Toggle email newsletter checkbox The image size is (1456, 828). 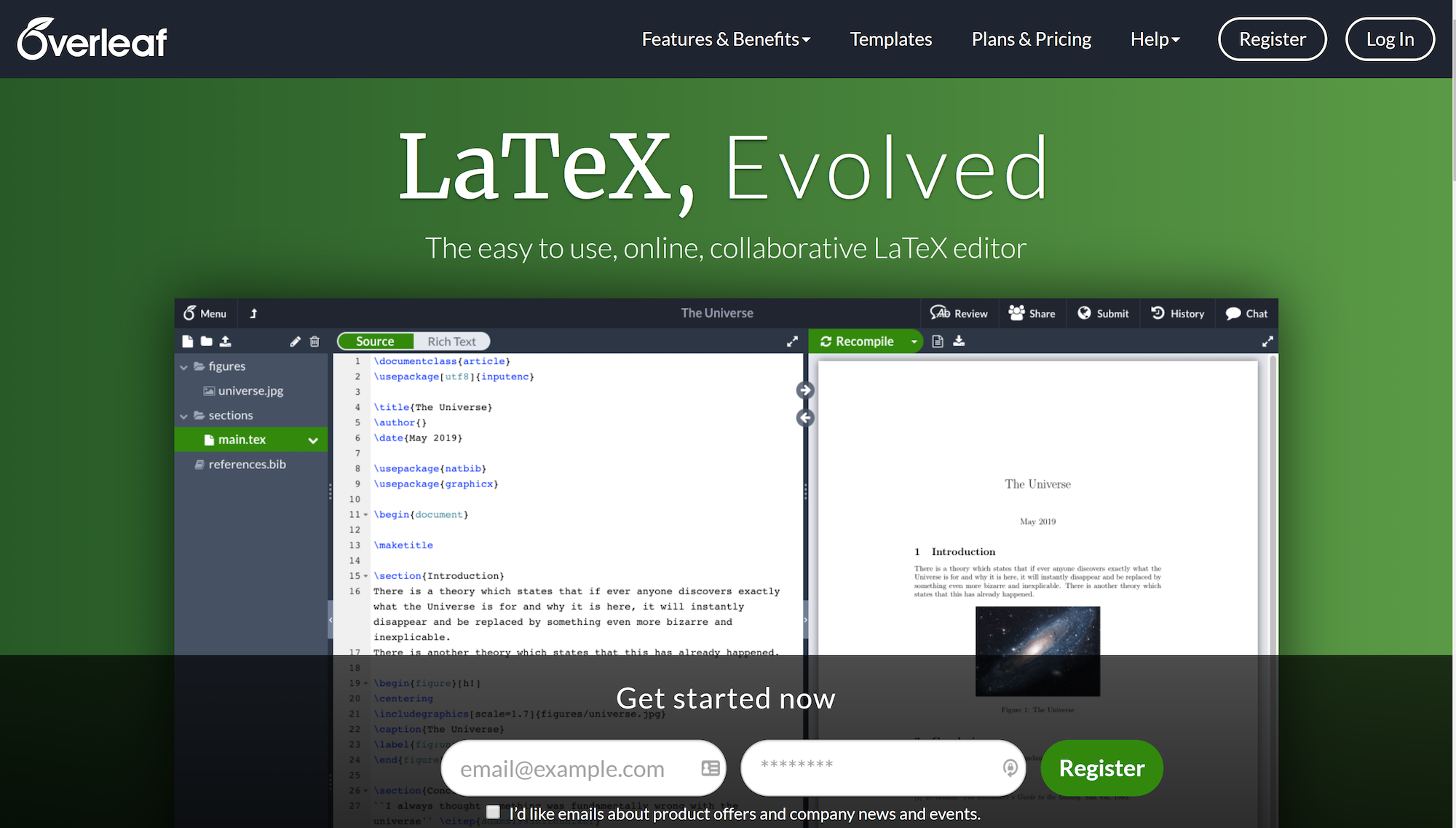point(494,813)
